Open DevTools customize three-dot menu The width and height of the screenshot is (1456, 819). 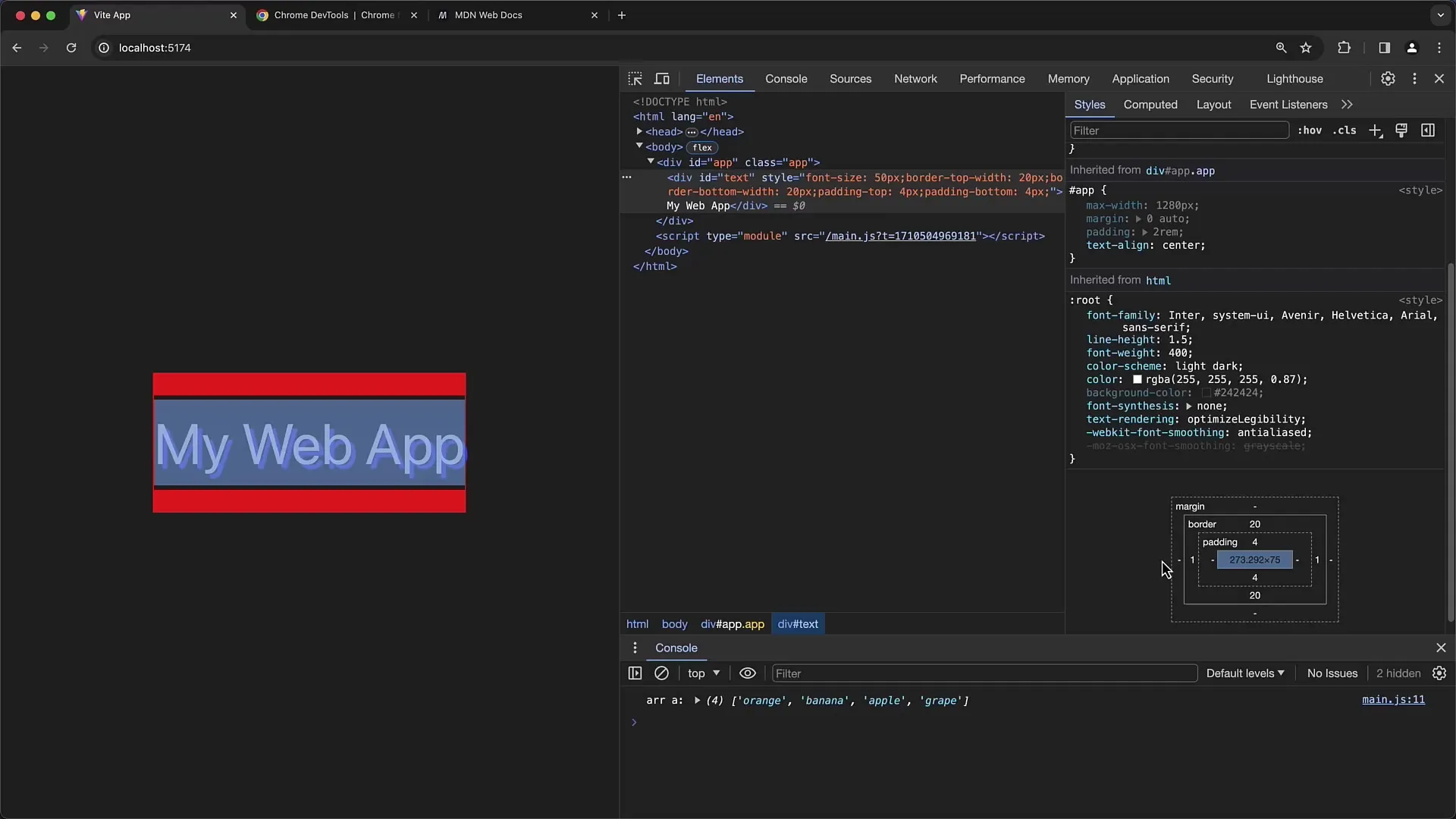click(1414, 79)
